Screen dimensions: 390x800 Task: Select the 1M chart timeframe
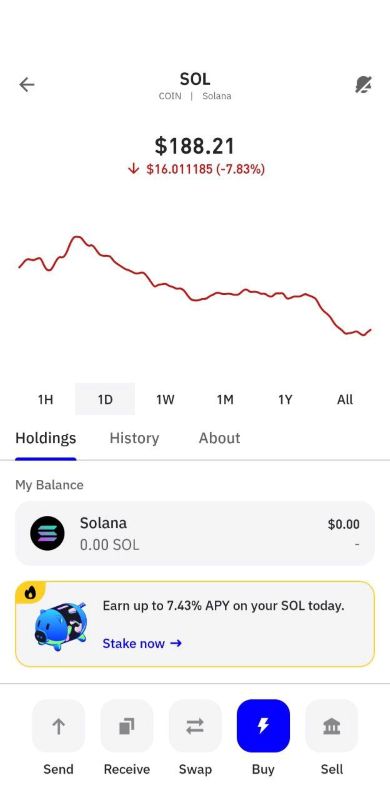click(225, 399)
